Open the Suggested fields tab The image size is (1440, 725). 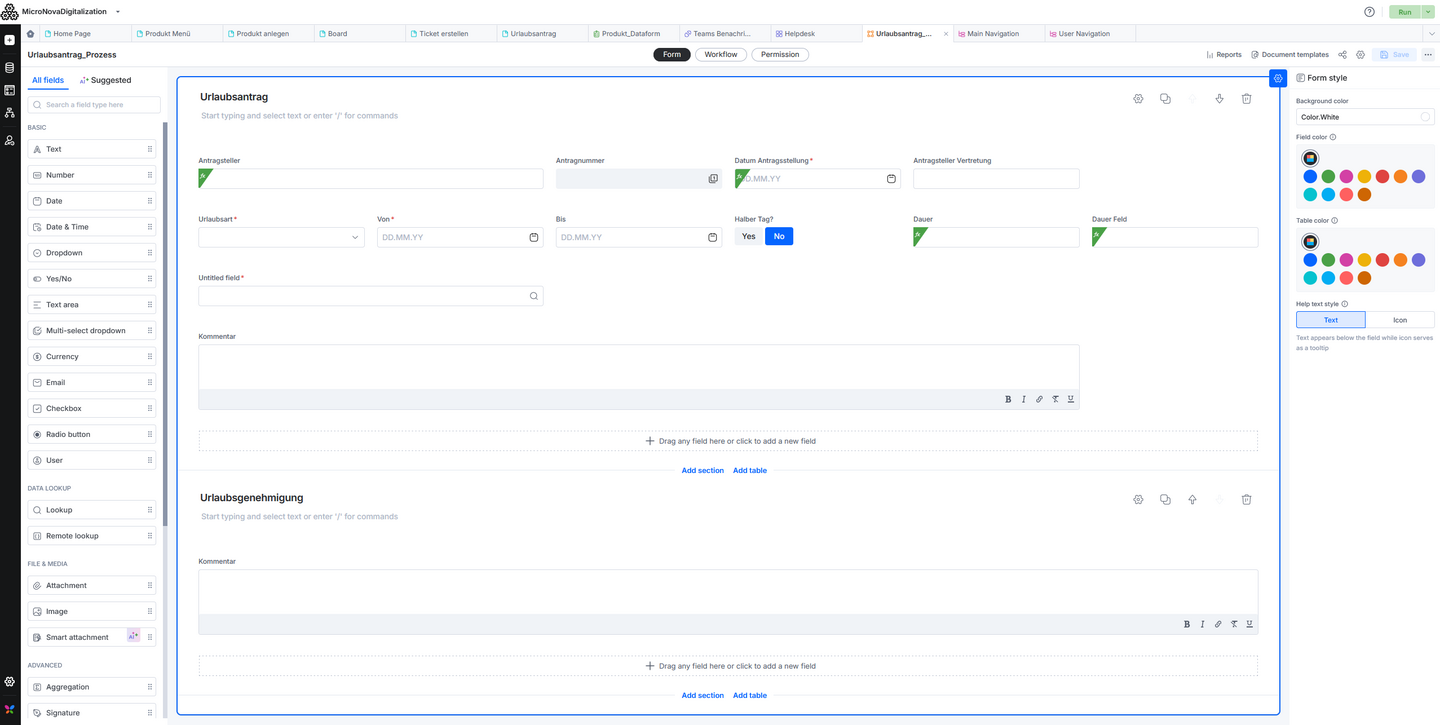(105, 80)
